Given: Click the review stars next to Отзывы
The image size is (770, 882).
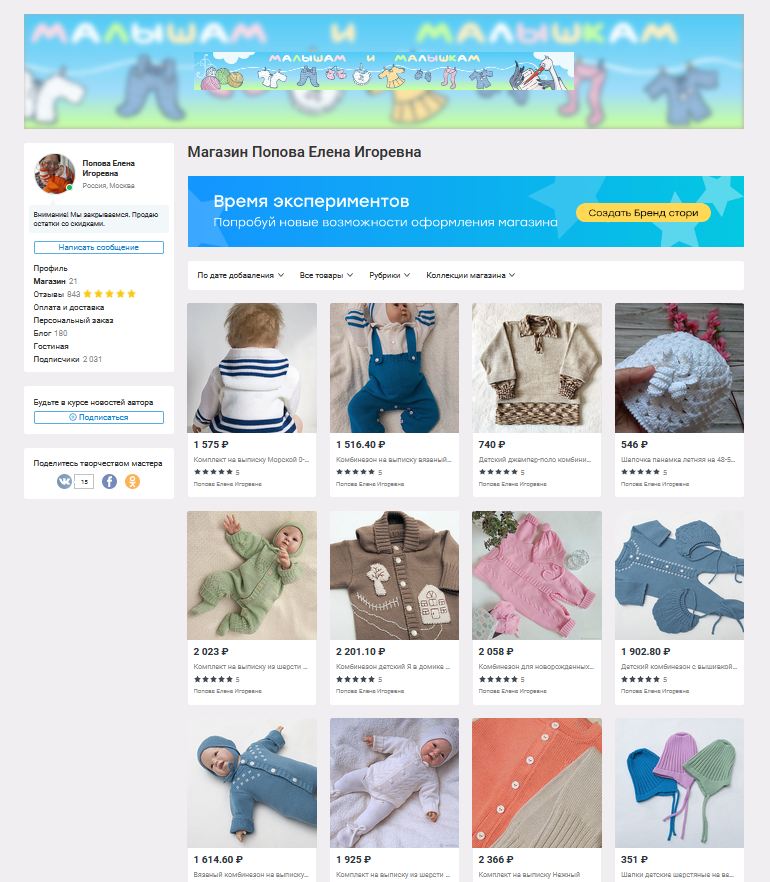Looking at the screenshot, I should (110, 294).
